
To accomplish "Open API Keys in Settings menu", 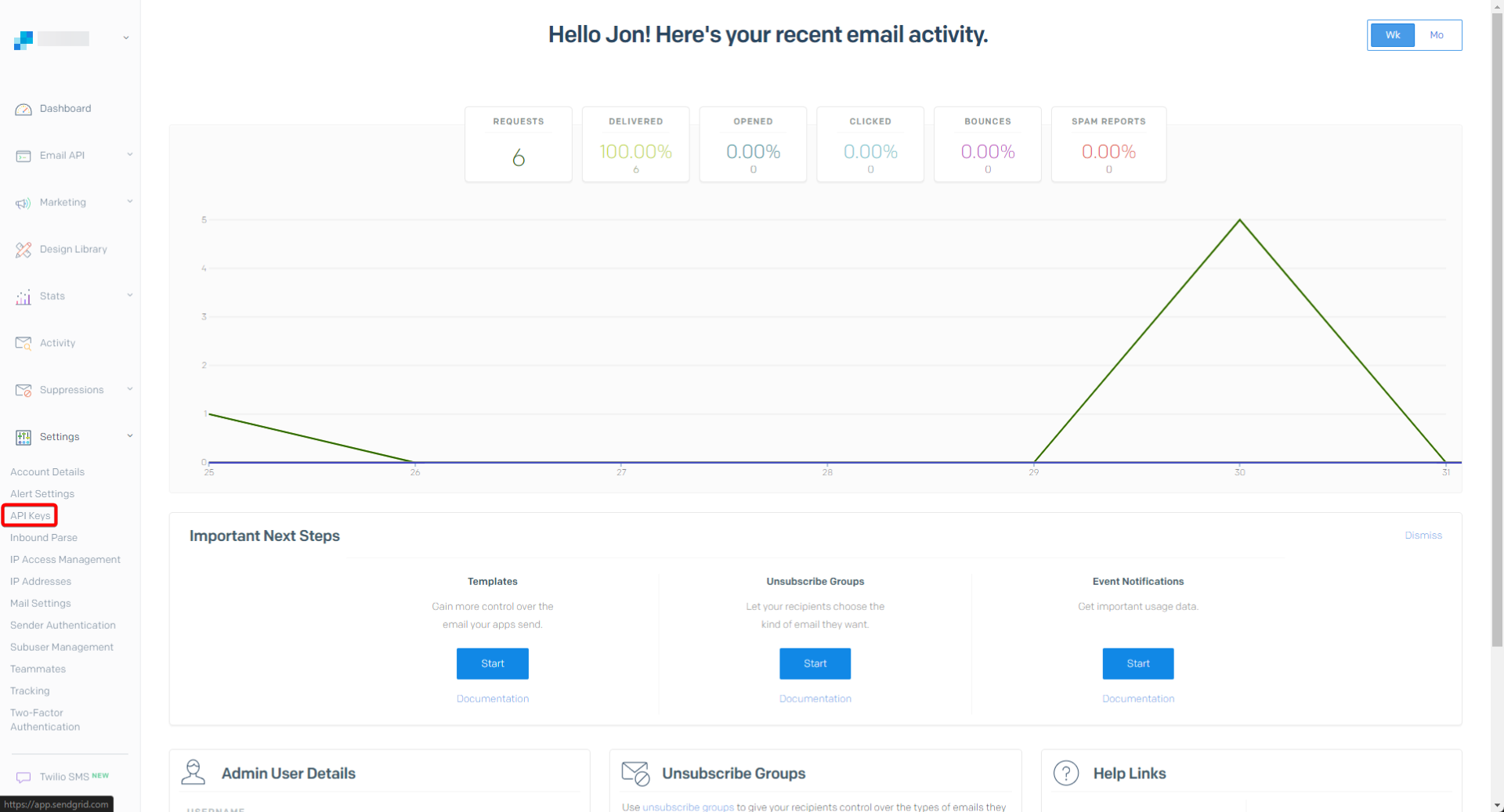I will tap(31, 516).
